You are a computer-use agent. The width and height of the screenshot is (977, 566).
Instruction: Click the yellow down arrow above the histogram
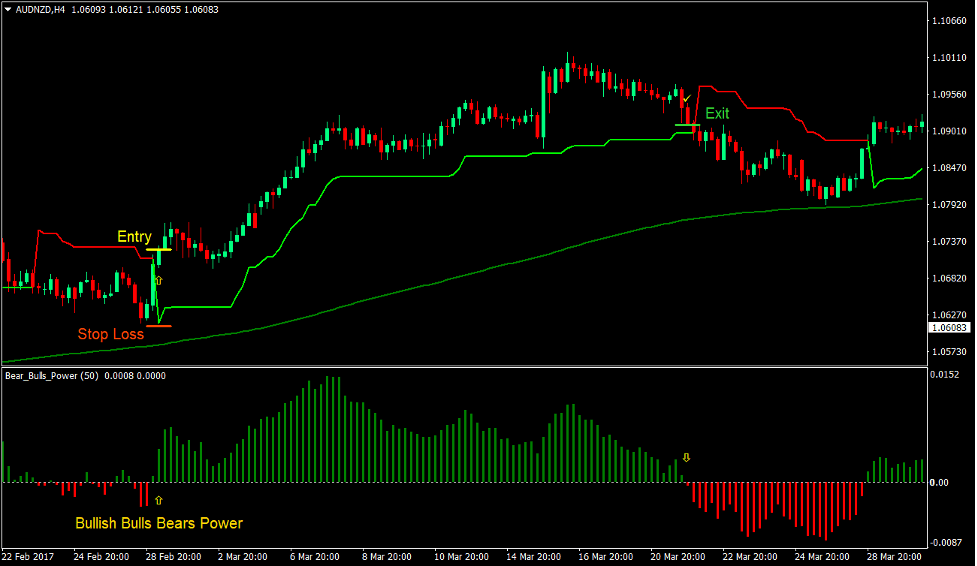click(x=686, y=458)
